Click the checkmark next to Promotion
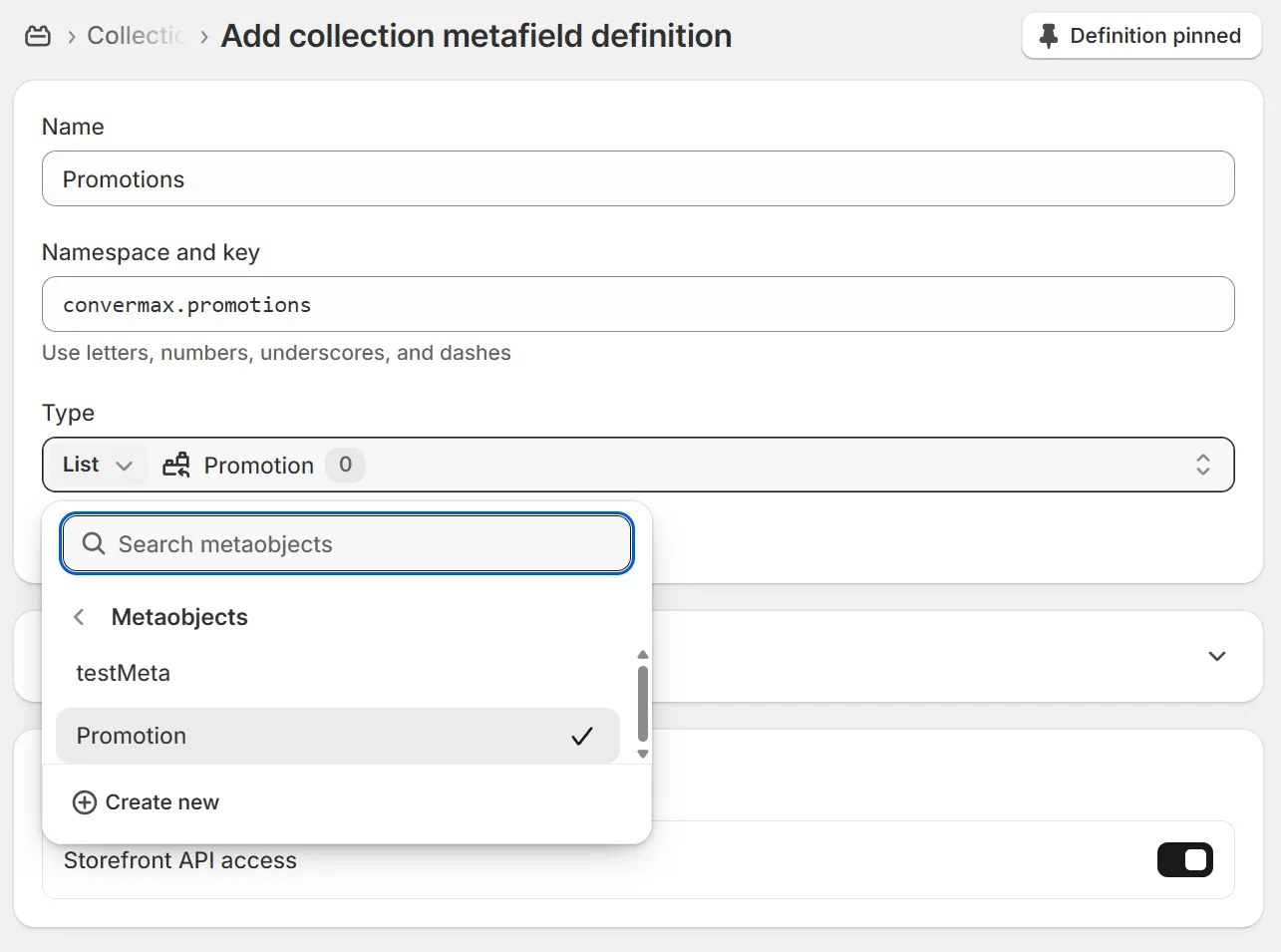 coord(582,737)
